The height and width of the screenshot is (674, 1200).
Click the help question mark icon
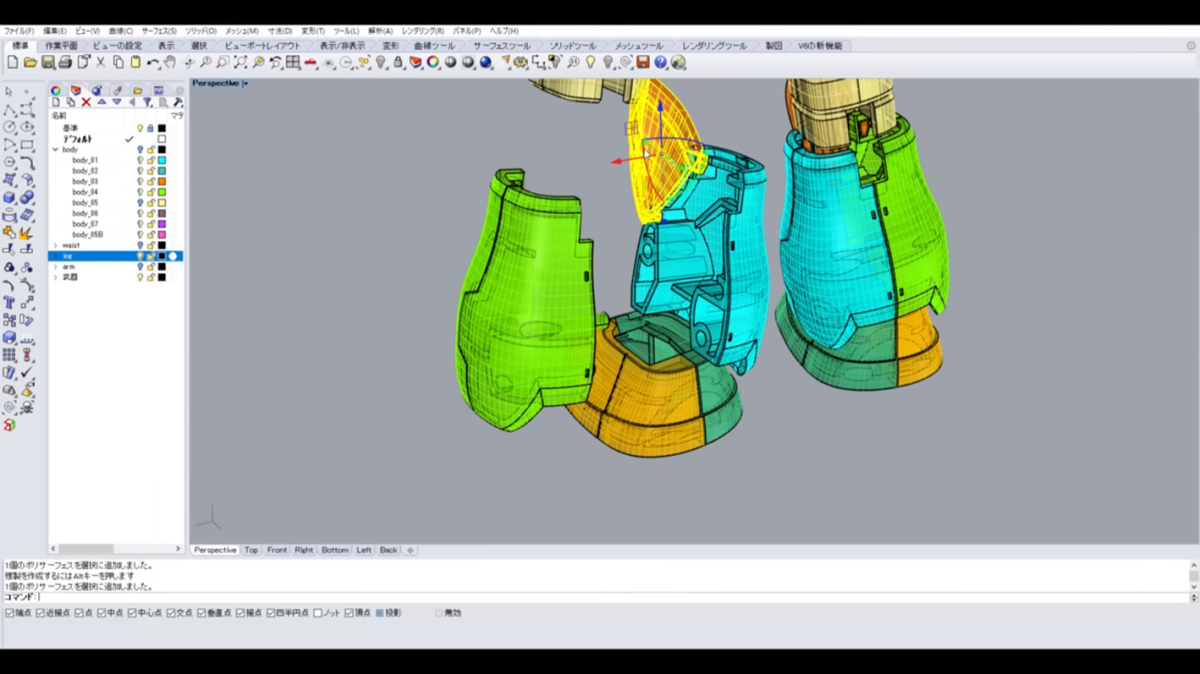click(661, 62)
